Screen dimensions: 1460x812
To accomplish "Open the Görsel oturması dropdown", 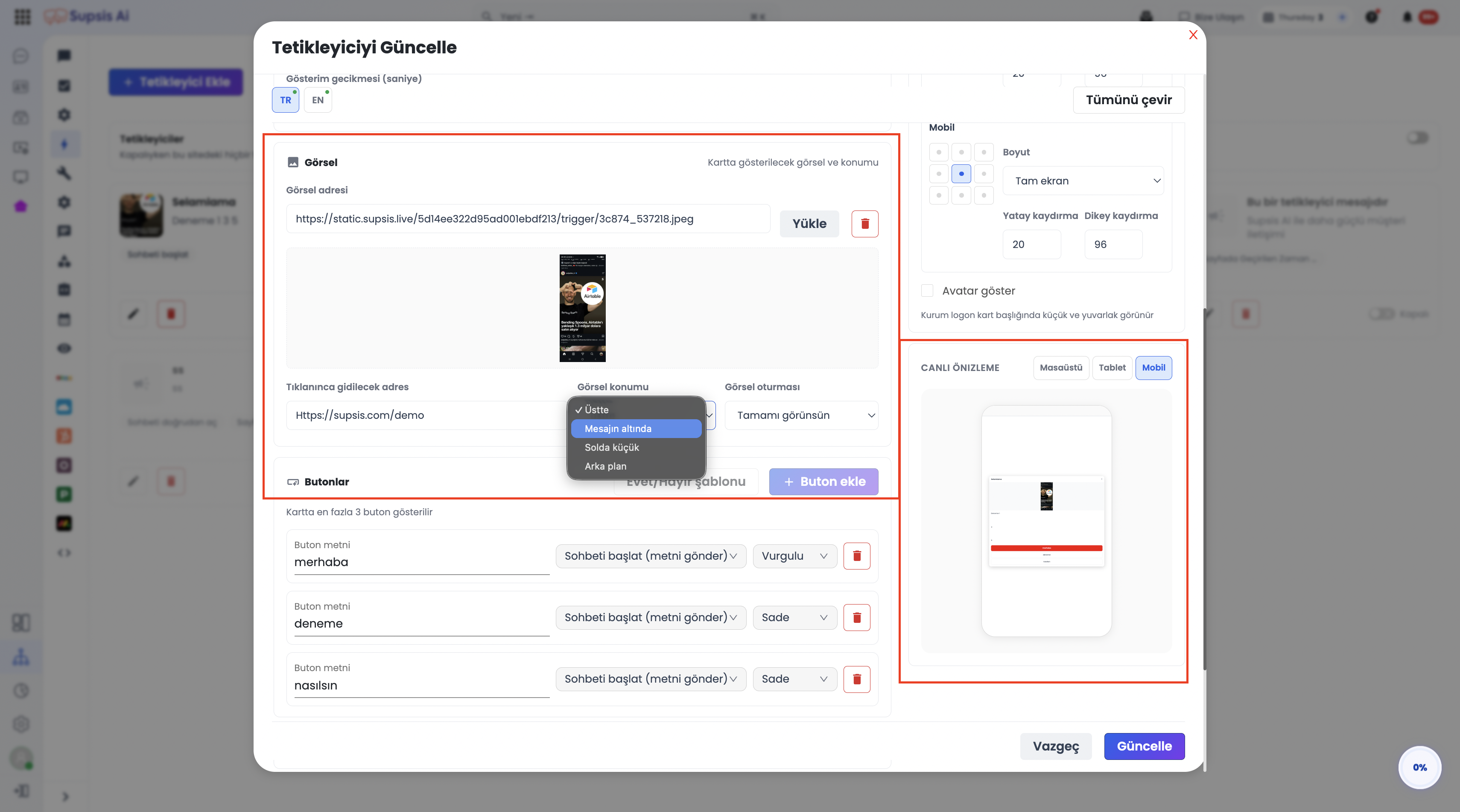I will 801,415.
